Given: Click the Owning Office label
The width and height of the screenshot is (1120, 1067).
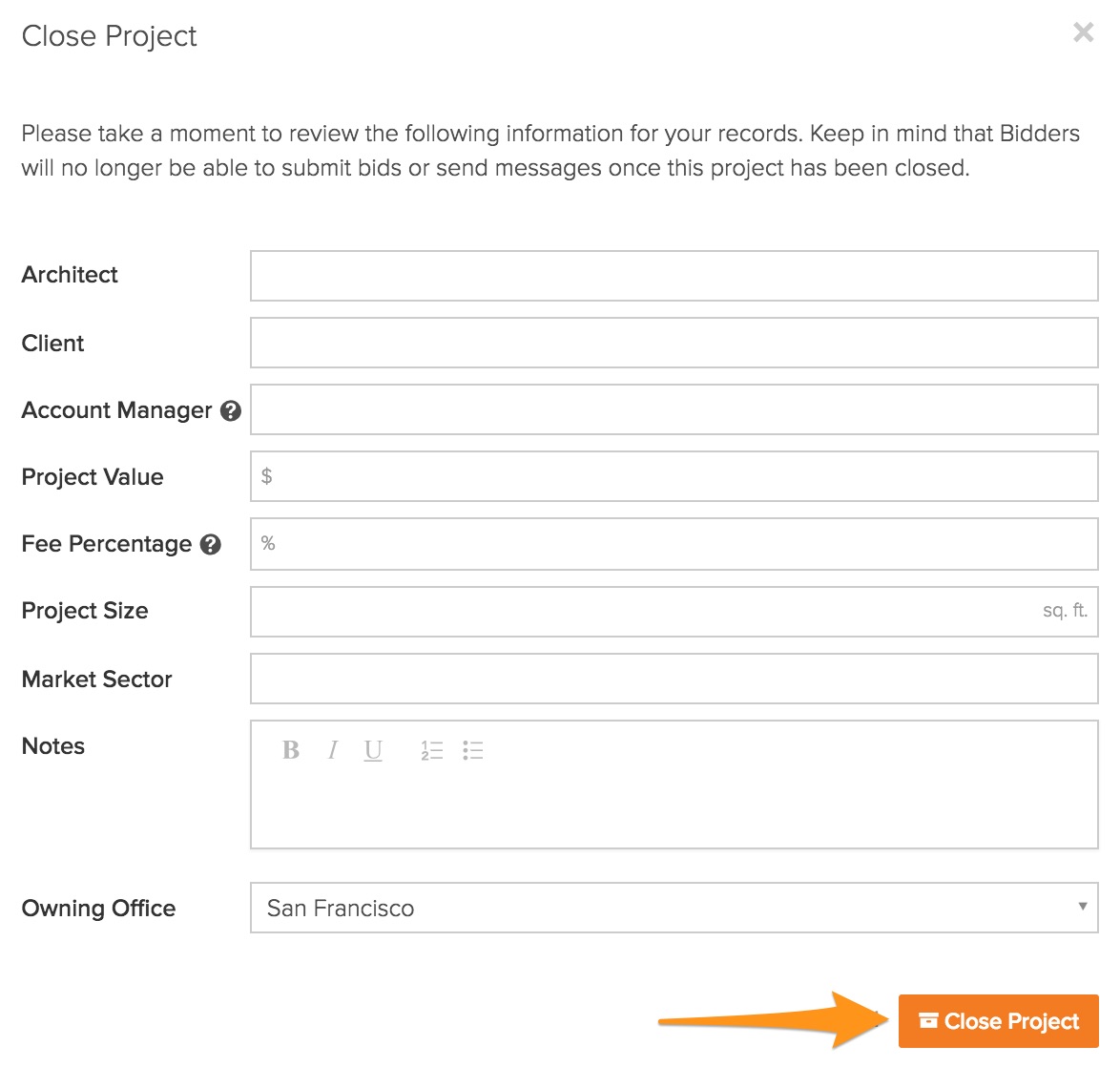Looking at the screenshot, I should point(98,909).
